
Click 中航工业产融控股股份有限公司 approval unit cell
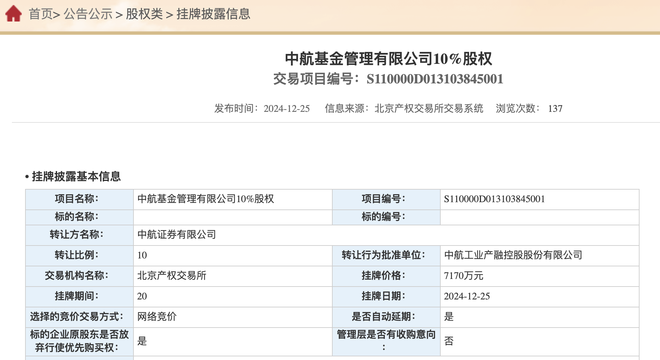(540, 255)
